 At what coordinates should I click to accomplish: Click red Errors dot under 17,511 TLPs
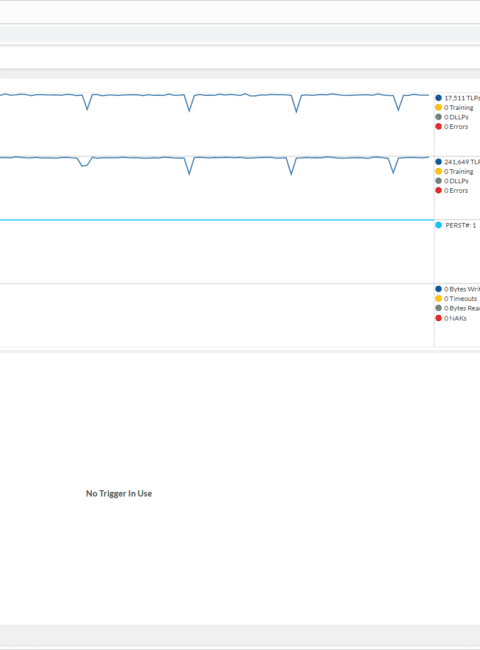tap(439, 126)
